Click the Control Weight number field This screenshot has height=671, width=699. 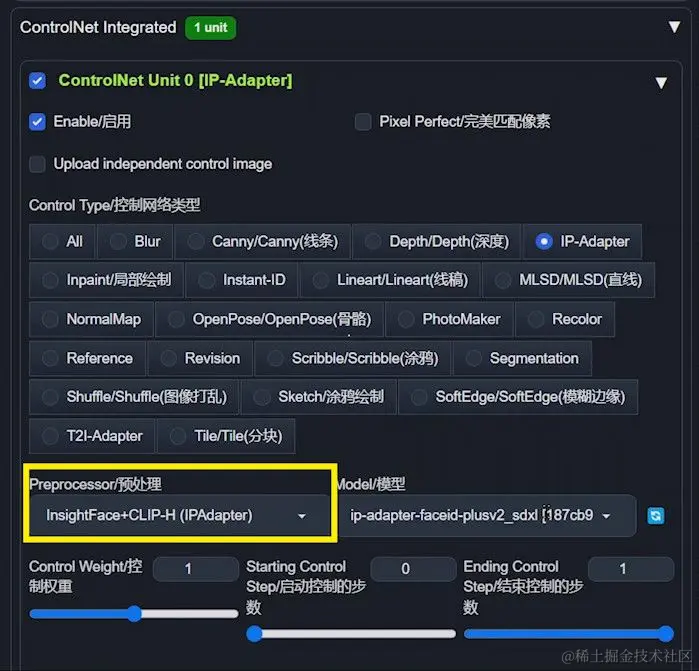click(x=196, y=569)
